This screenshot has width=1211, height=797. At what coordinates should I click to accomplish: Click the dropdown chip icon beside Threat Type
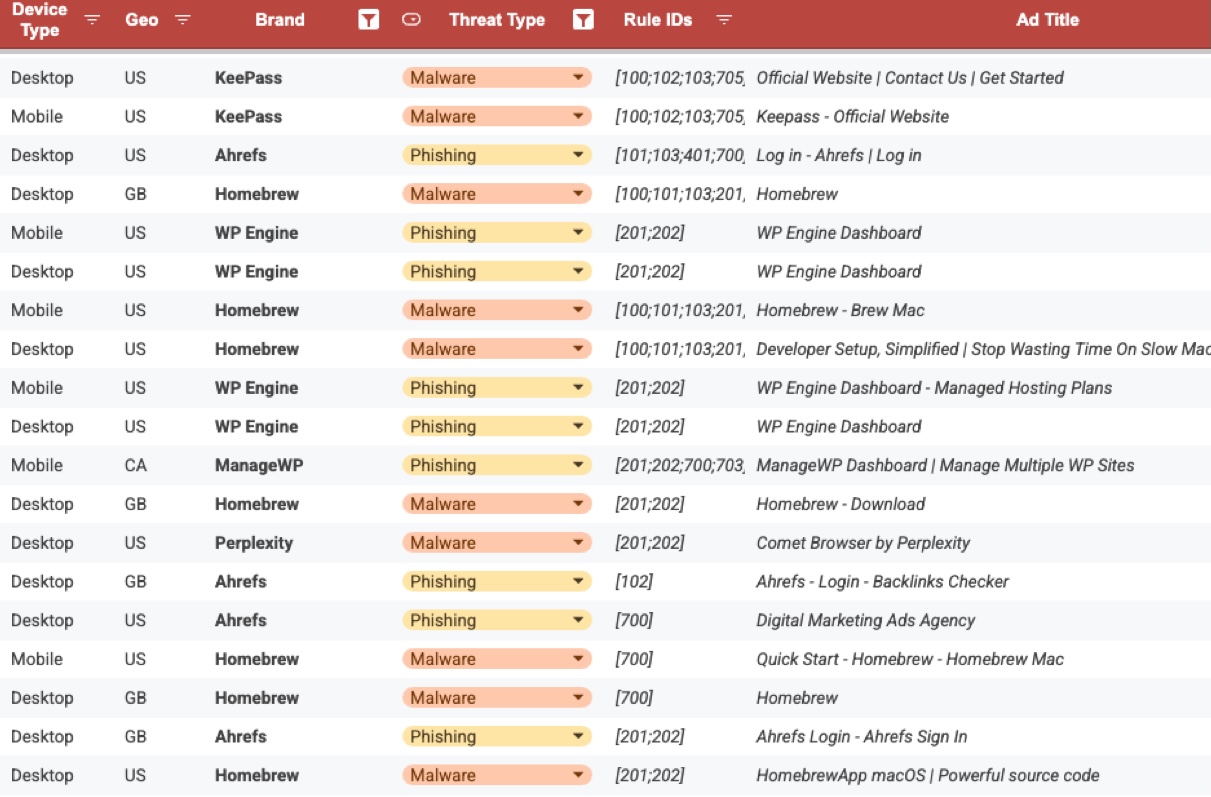pyautogui.click(x=411, y=20)
